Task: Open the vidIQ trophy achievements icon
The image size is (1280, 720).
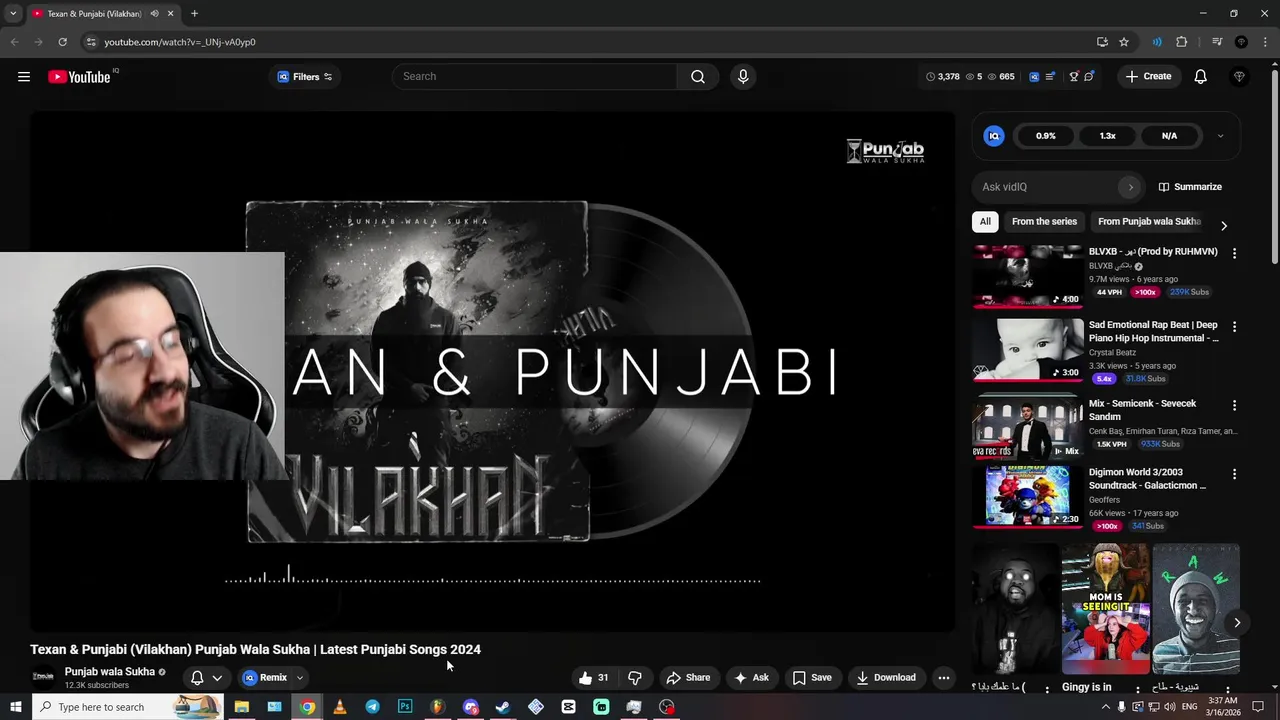Action: (x=1074, y=77)
